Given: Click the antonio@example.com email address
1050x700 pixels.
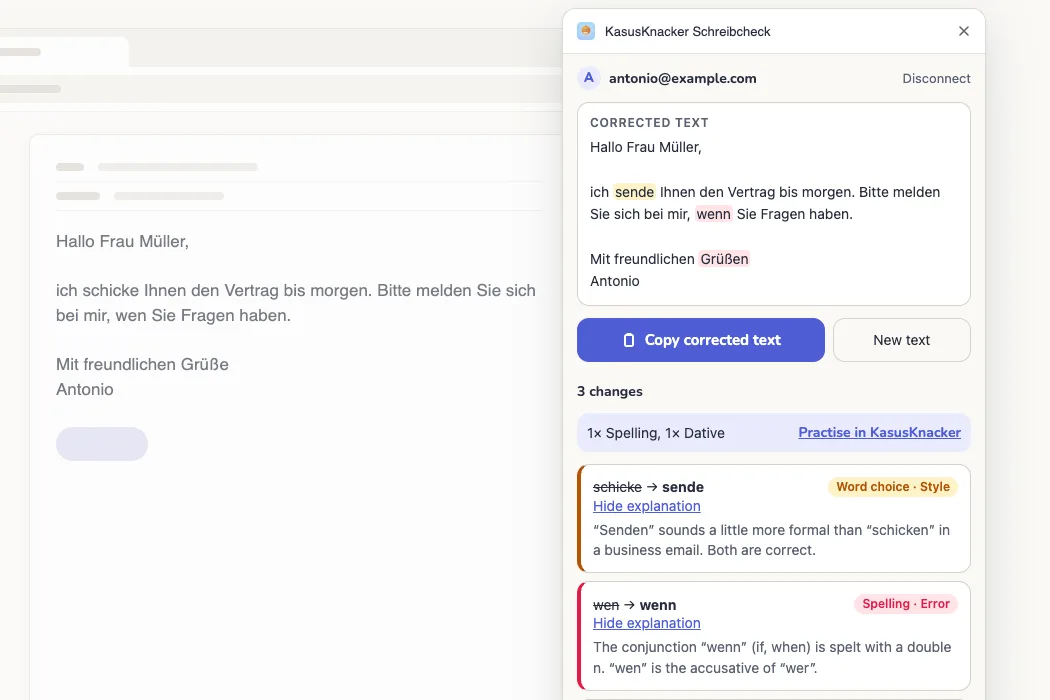Looking at the screenshot, I should (x=682, y=78).
